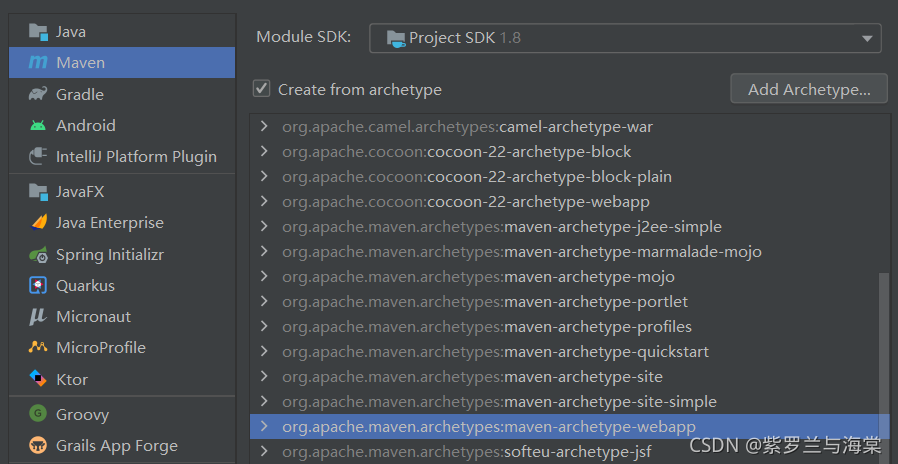The height and width of the screenshot is (464, 898).
Task: Expand cocoon-22-archetype-block-plain entry
Action: (264, 176)
